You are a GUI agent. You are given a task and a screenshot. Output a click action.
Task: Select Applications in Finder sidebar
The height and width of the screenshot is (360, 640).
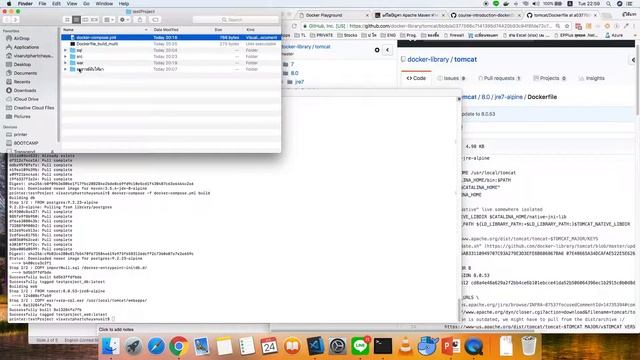tap(26, 47)
